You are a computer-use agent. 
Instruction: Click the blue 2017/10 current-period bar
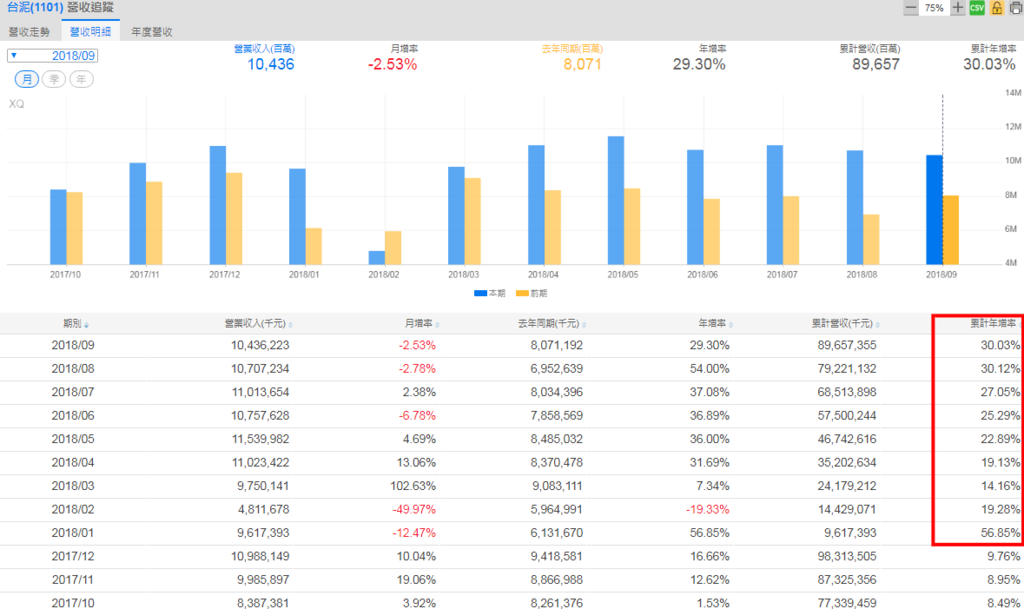(x=58, y=227)
